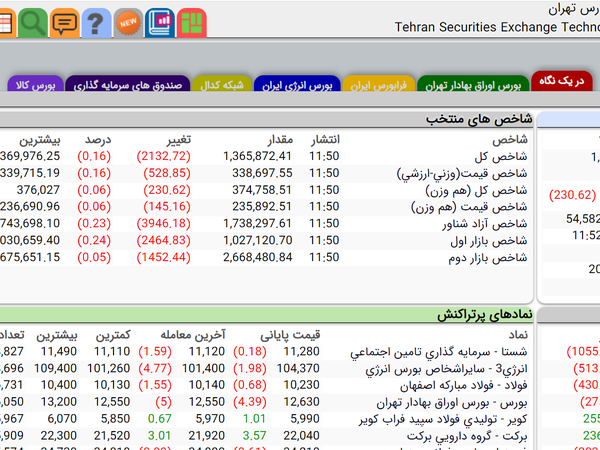Open شاخص قیمت(وزني-ارزشي) index link
The height and width of the screenshot is (450, 600).
click(462, 173)
